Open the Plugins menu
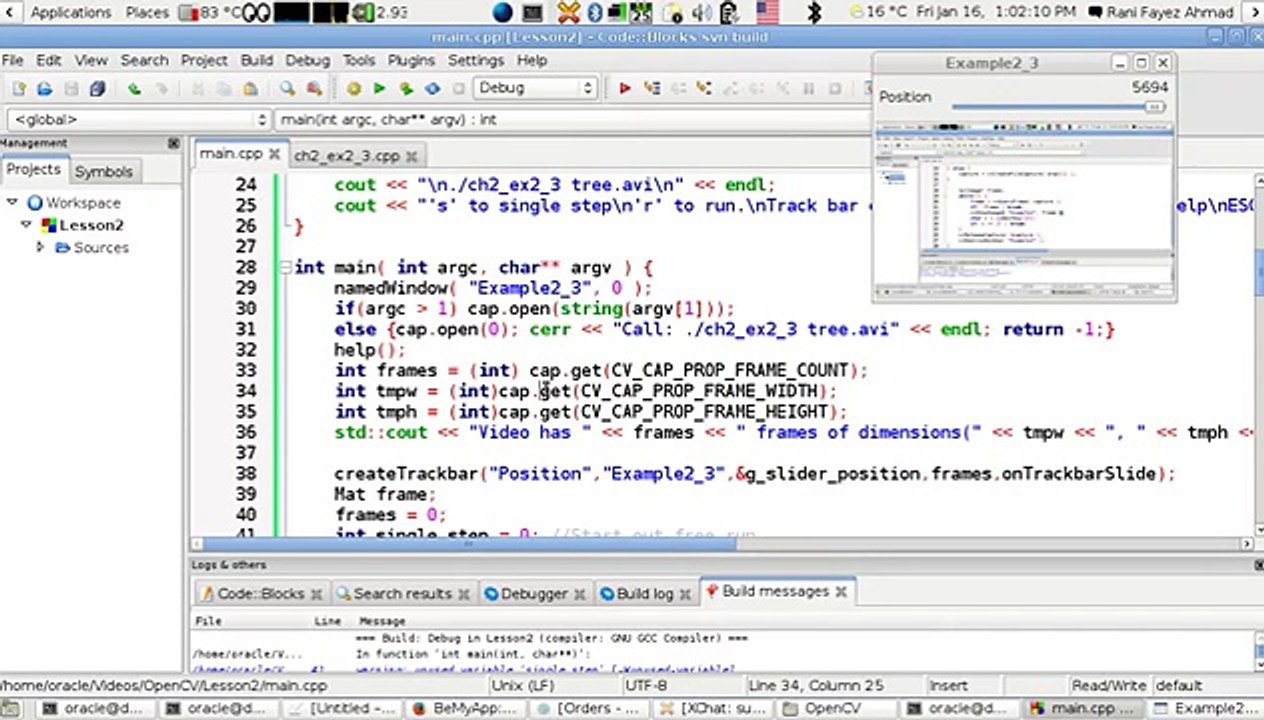 [411, 60]
